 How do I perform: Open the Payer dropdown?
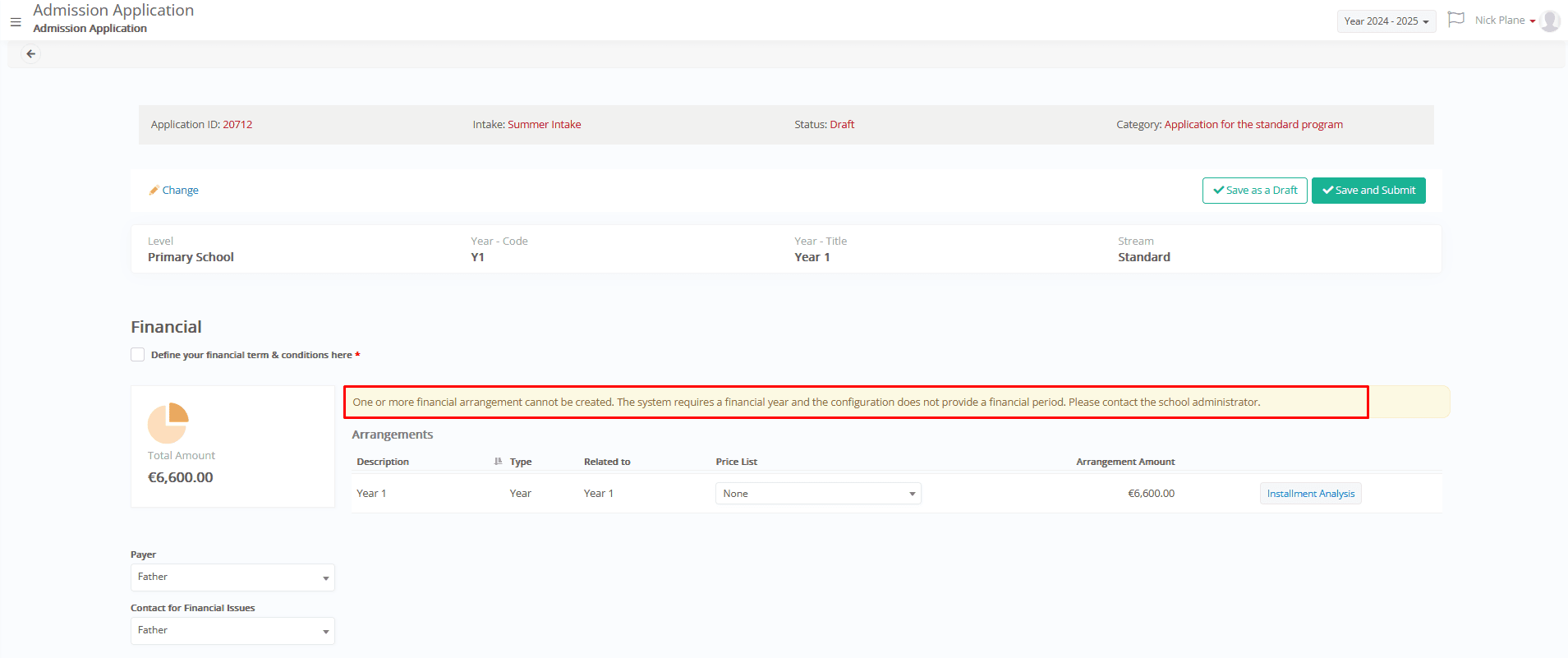click(232, 577)
